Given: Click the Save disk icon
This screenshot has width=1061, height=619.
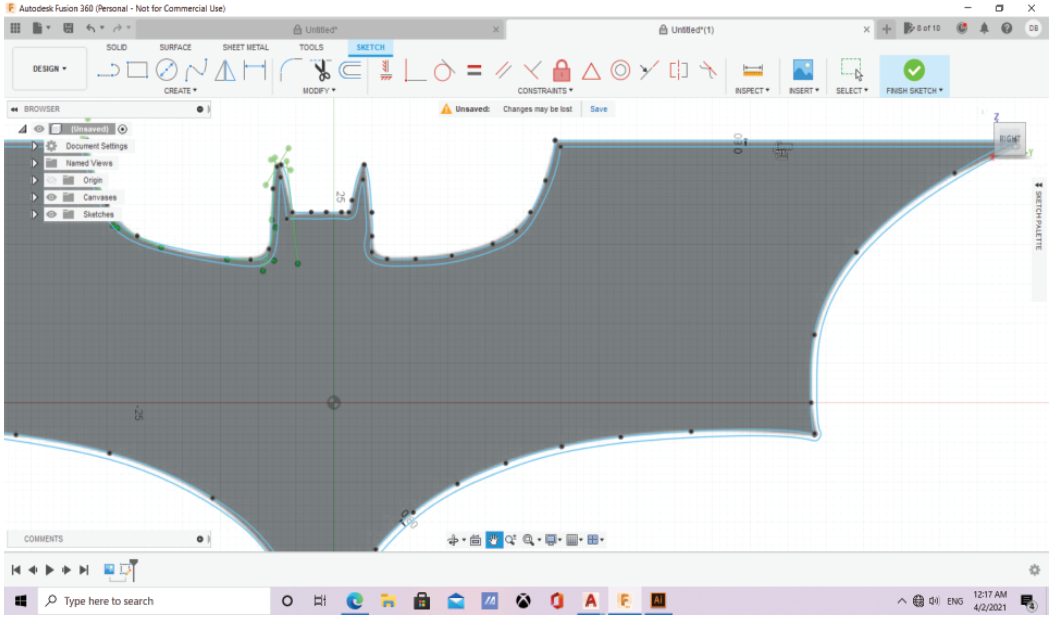Looking at the screenshot, I should click(68, 28).
